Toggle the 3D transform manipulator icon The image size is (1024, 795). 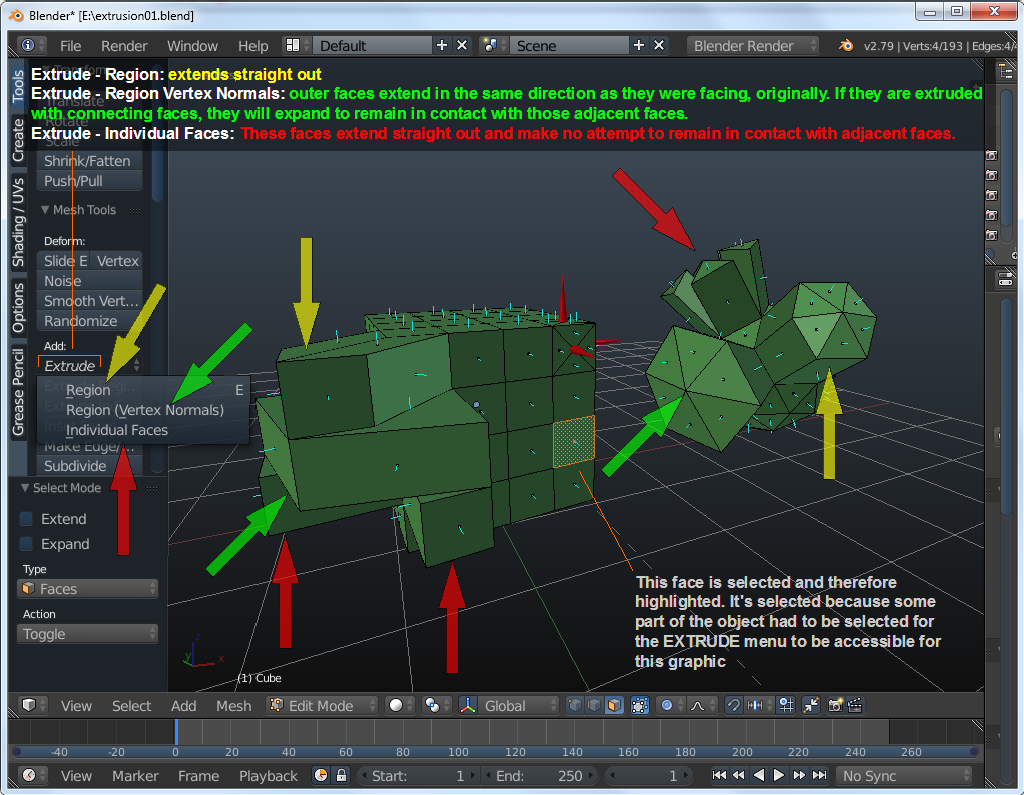click(x=468, y=705)
